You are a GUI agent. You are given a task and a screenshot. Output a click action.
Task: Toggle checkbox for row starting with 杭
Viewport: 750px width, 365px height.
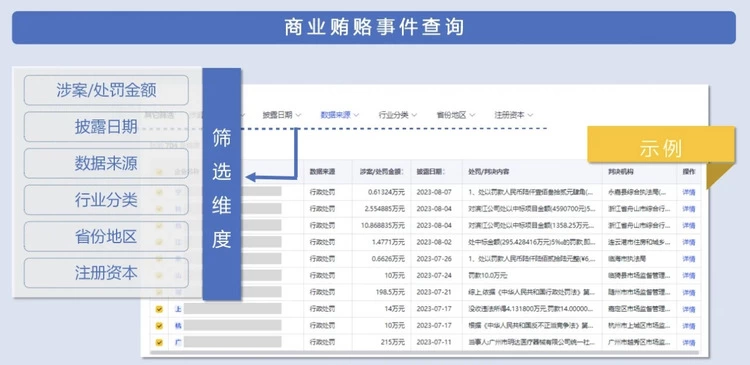point(159,326)
